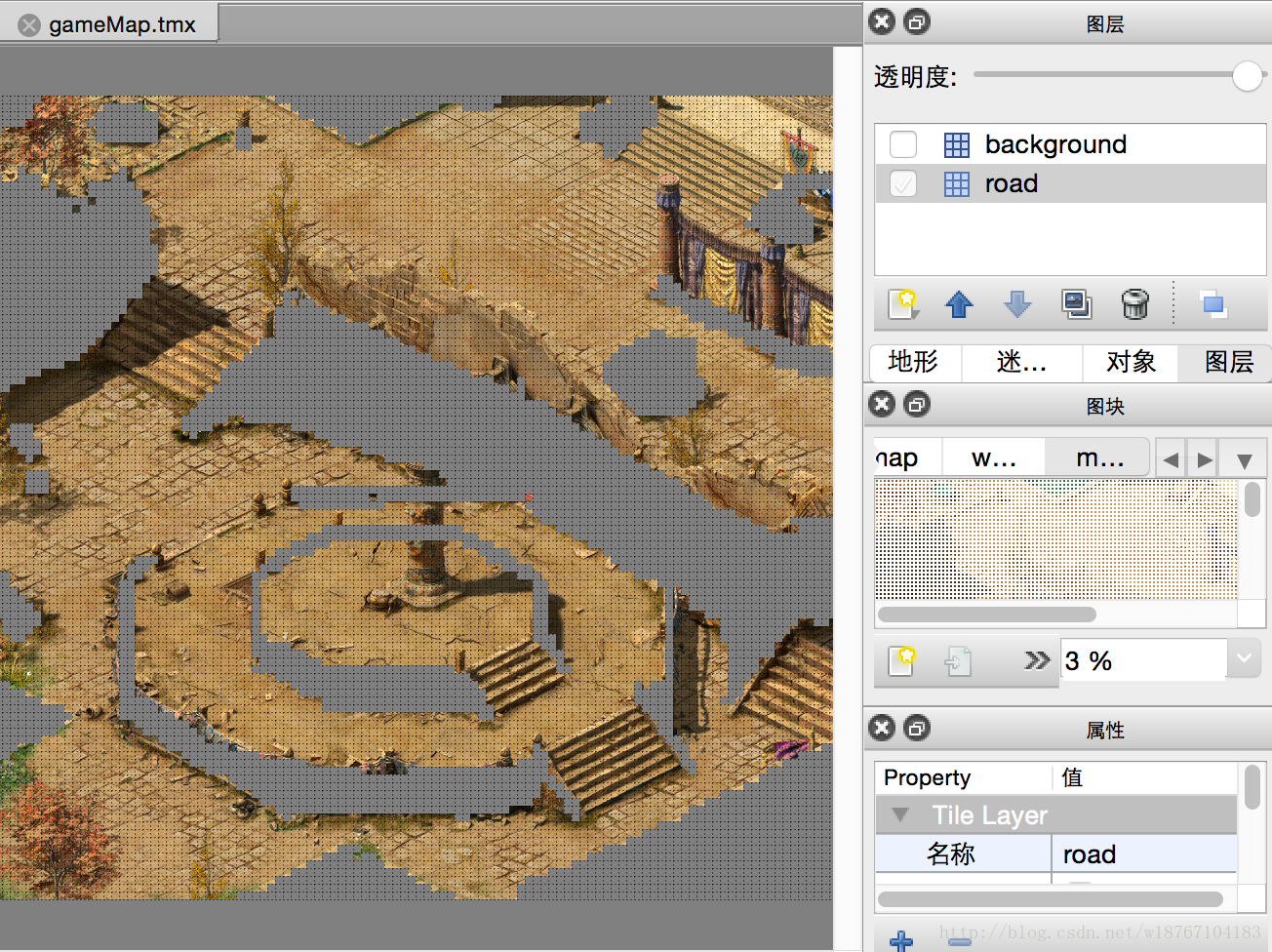The image size is (1272, 952).
Task: Click the import tileset icon
Action: pyautogui.click(x=958, y=660)
